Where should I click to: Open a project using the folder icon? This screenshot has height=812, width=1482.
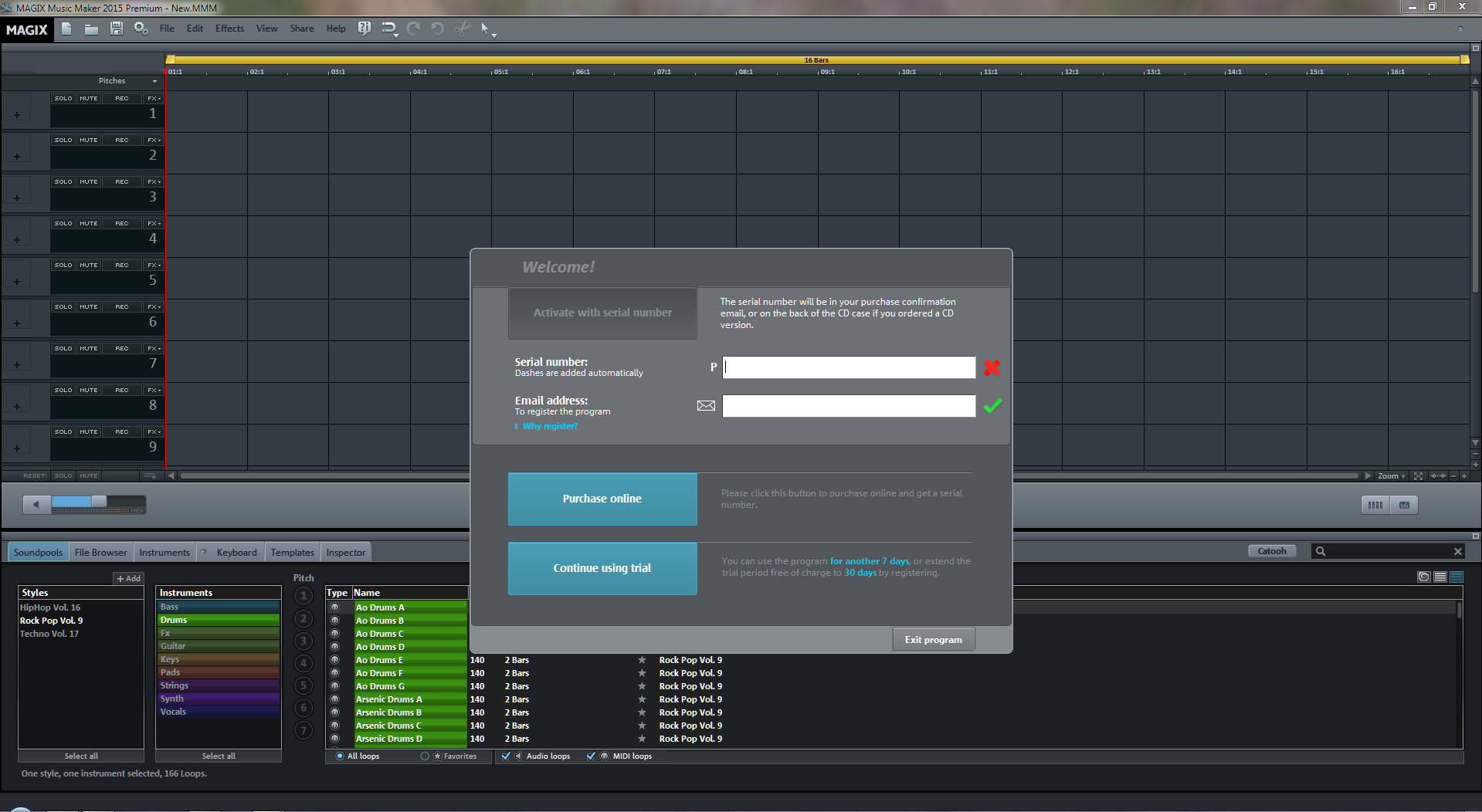tap(91, 29)
